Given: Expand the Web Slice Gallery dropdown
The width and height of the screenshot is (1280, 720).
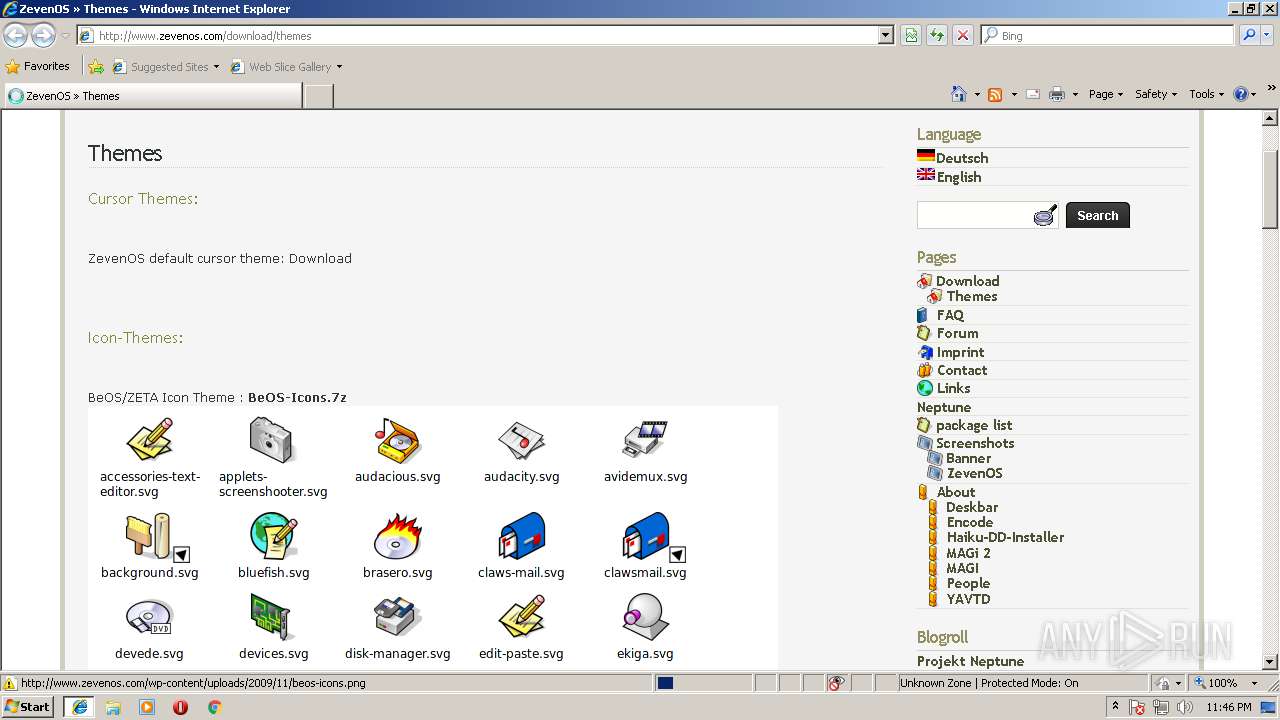Looking at the screenshot, I should pos(339,67).
